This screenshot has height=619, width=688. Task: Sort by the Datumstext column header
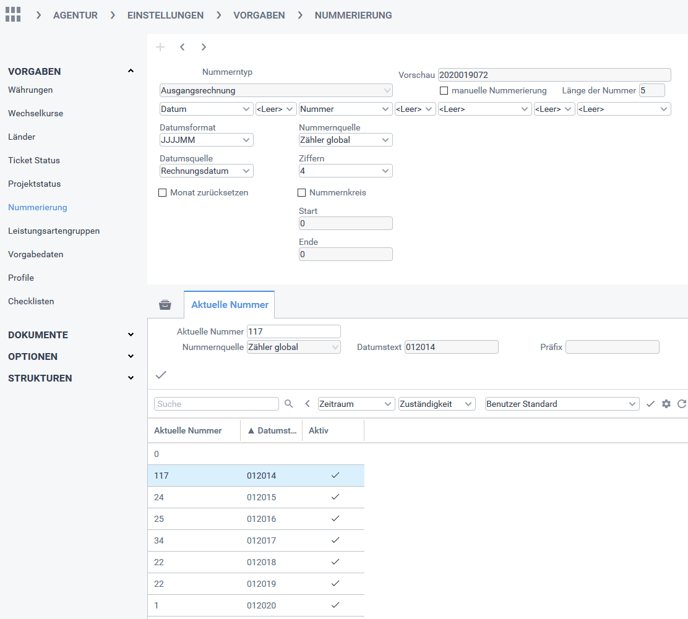(x=271, y=431)
